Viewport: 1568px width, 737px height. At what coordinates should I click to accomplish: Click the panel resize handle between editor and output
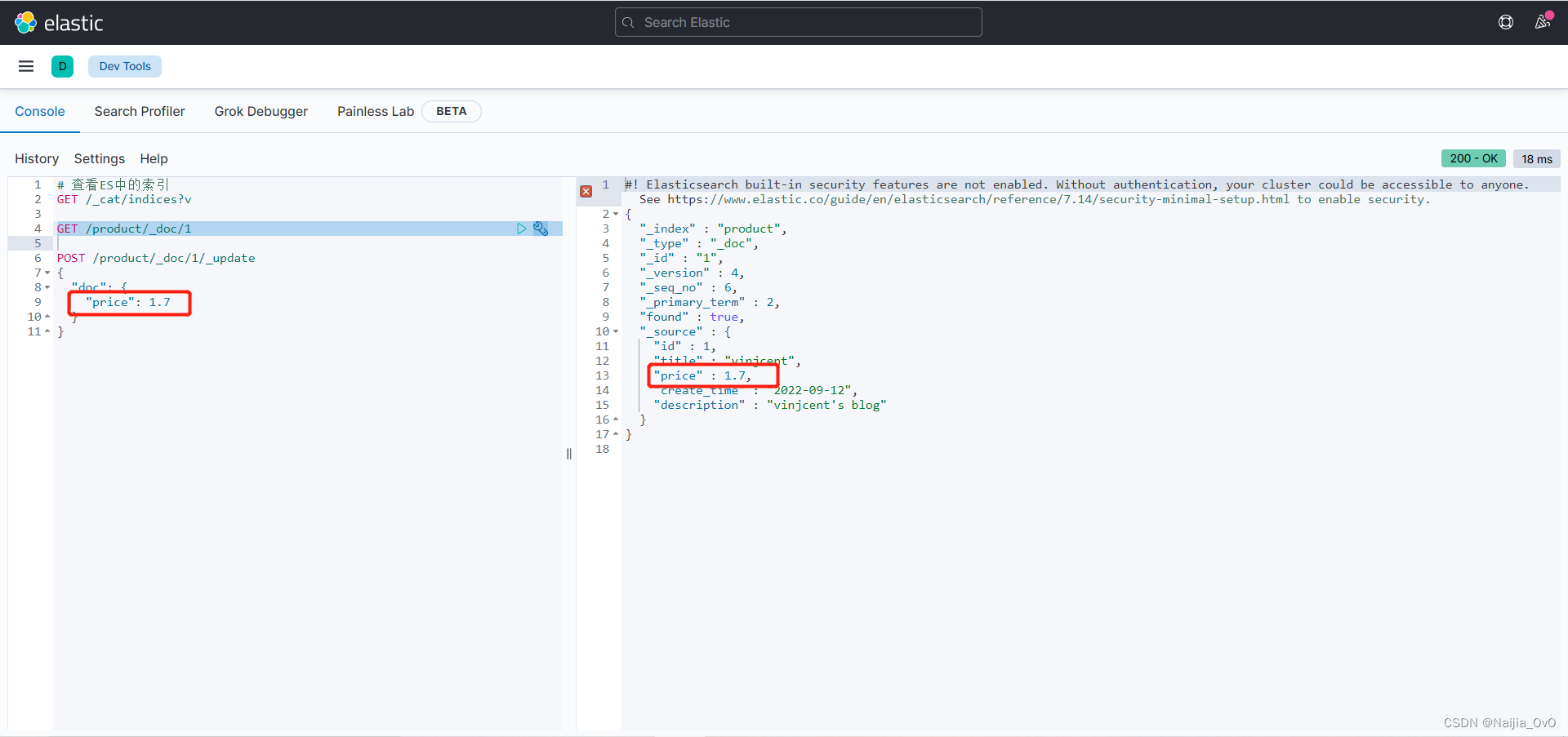[x=569, y=454]
